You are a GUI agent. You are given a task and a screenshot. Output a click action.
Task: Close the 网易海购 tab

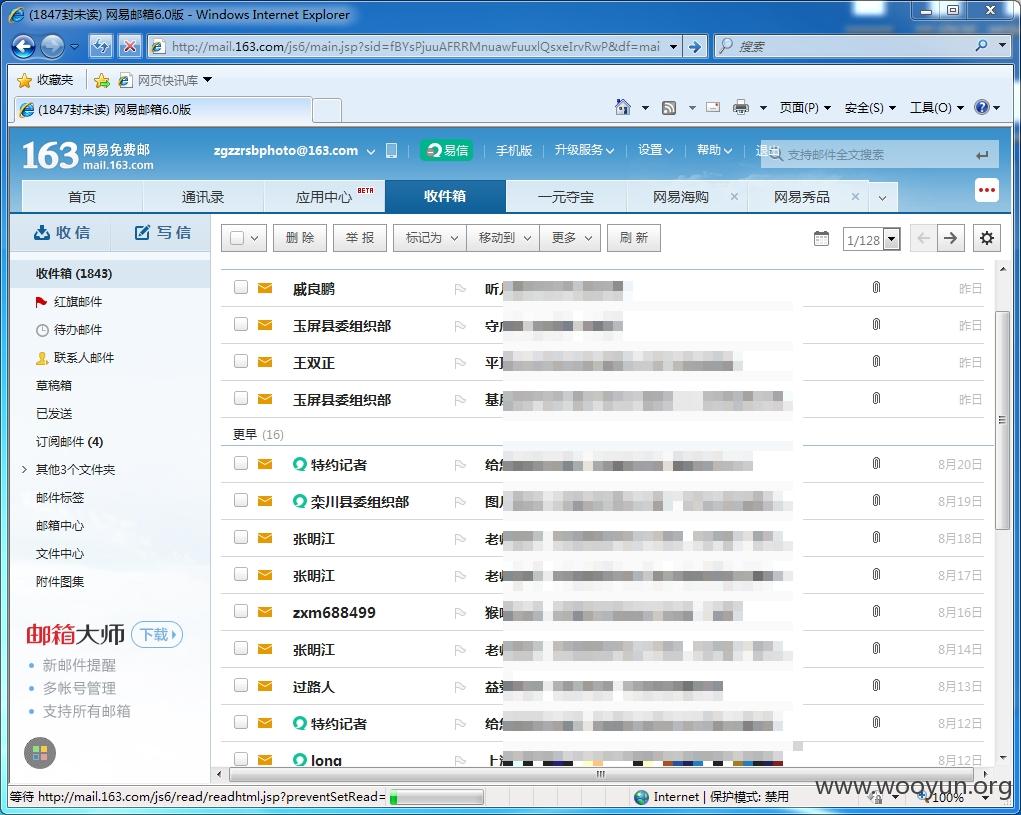click(x=734, y=196)
